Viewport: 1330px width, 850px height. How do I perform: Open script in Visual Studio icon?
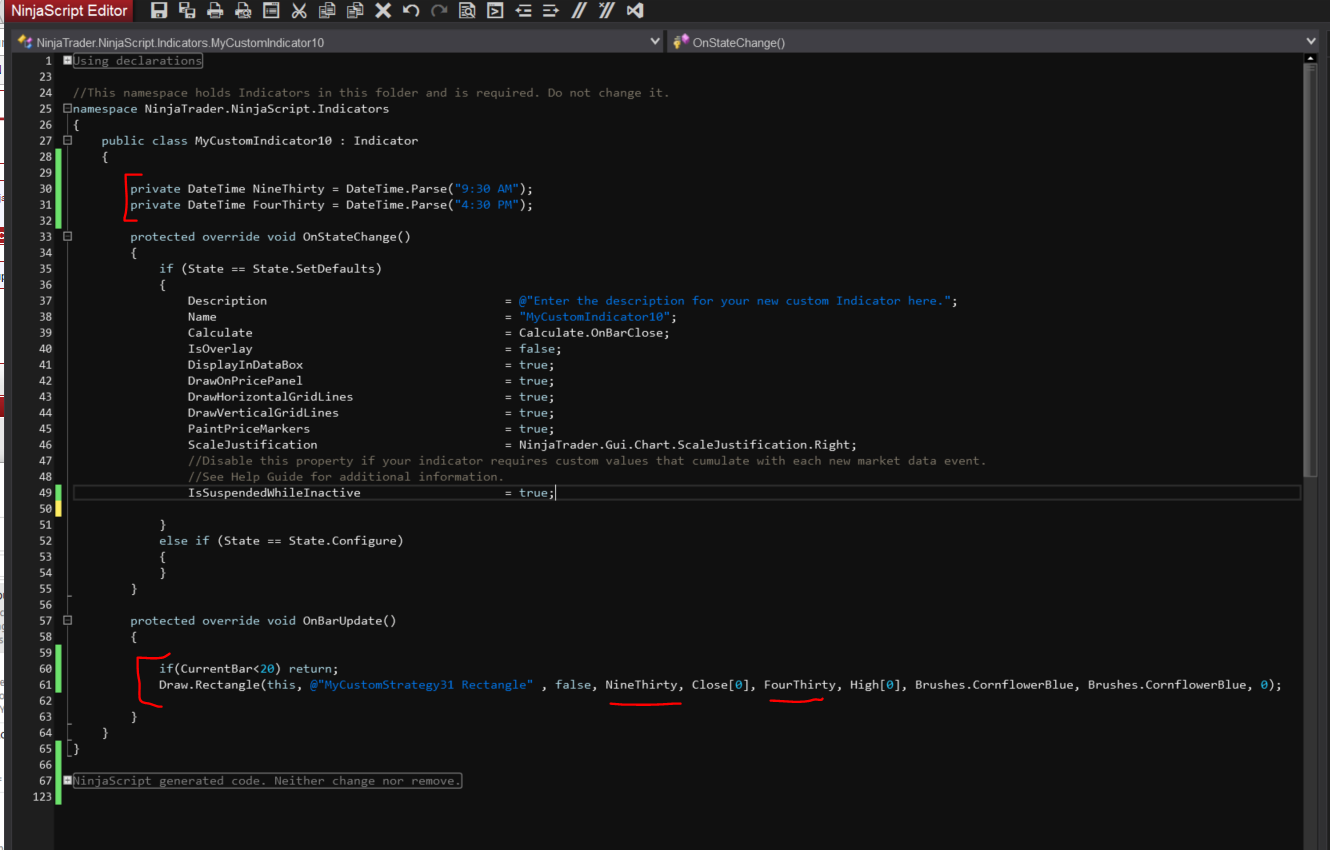(634, 11)
